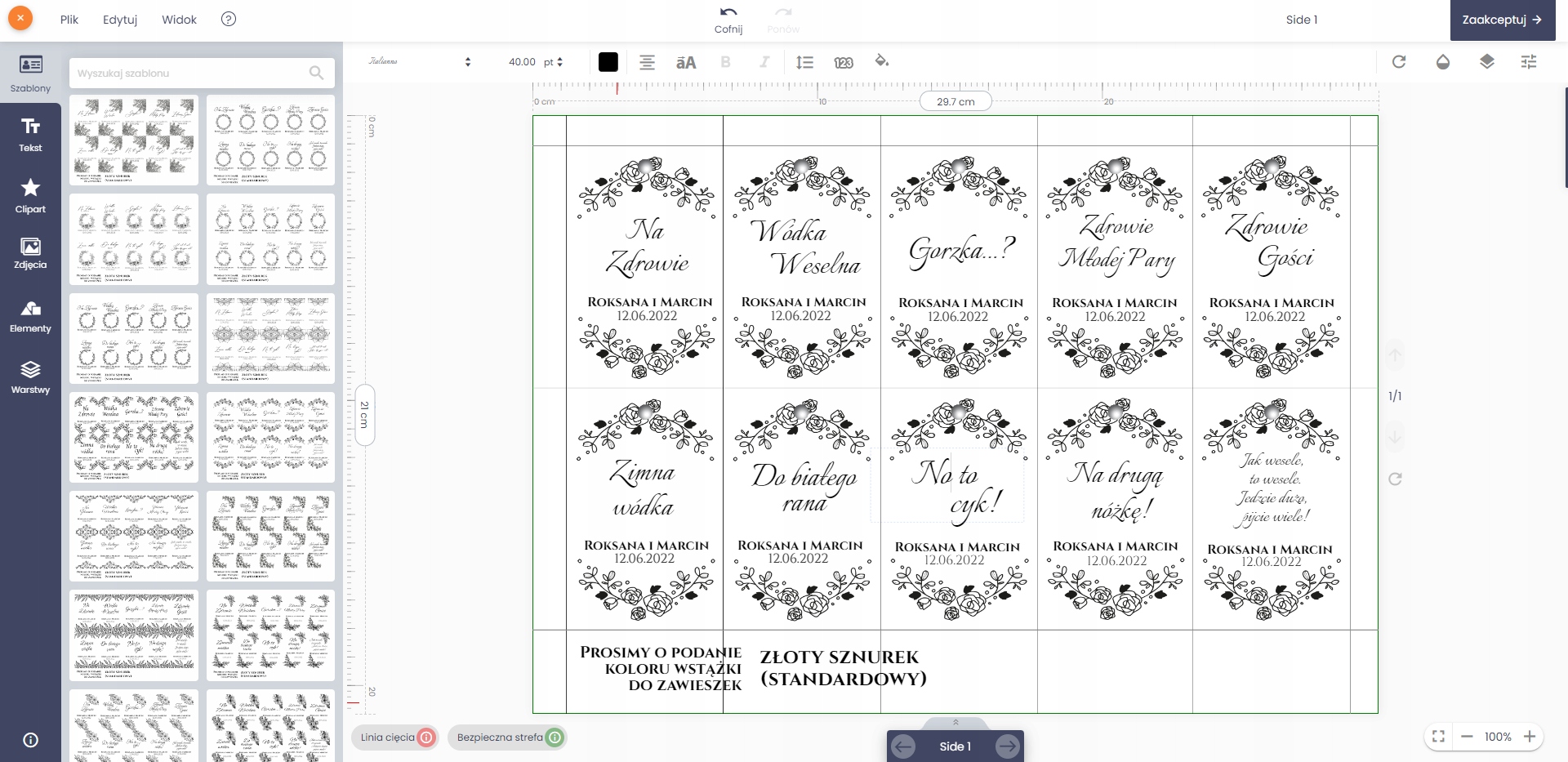Screen dimensions: 1568x762
Task: Open the Clipart panel
Action: click(30, 196)
